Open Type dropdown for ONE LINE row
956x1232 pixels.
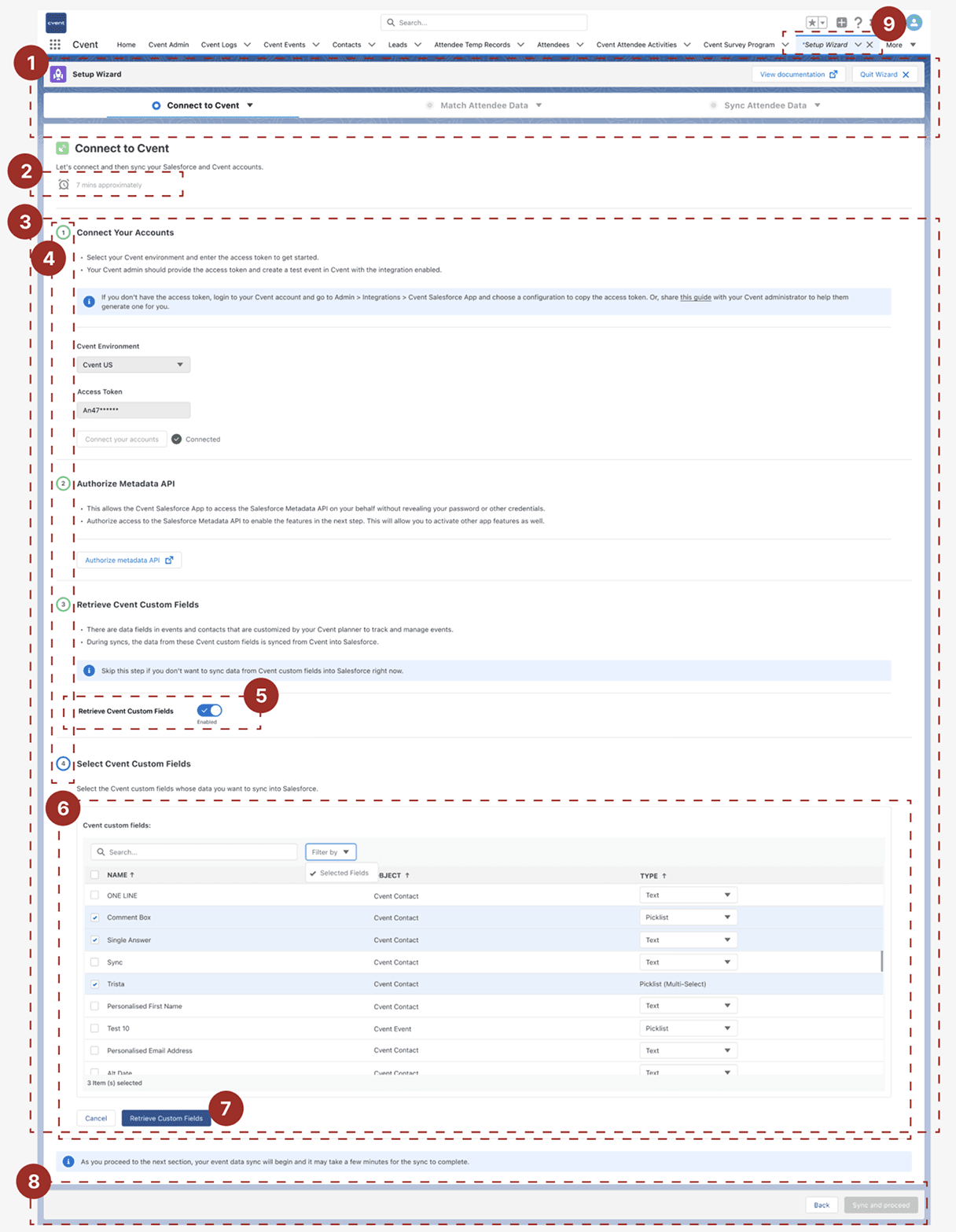[x=688, y=895]
